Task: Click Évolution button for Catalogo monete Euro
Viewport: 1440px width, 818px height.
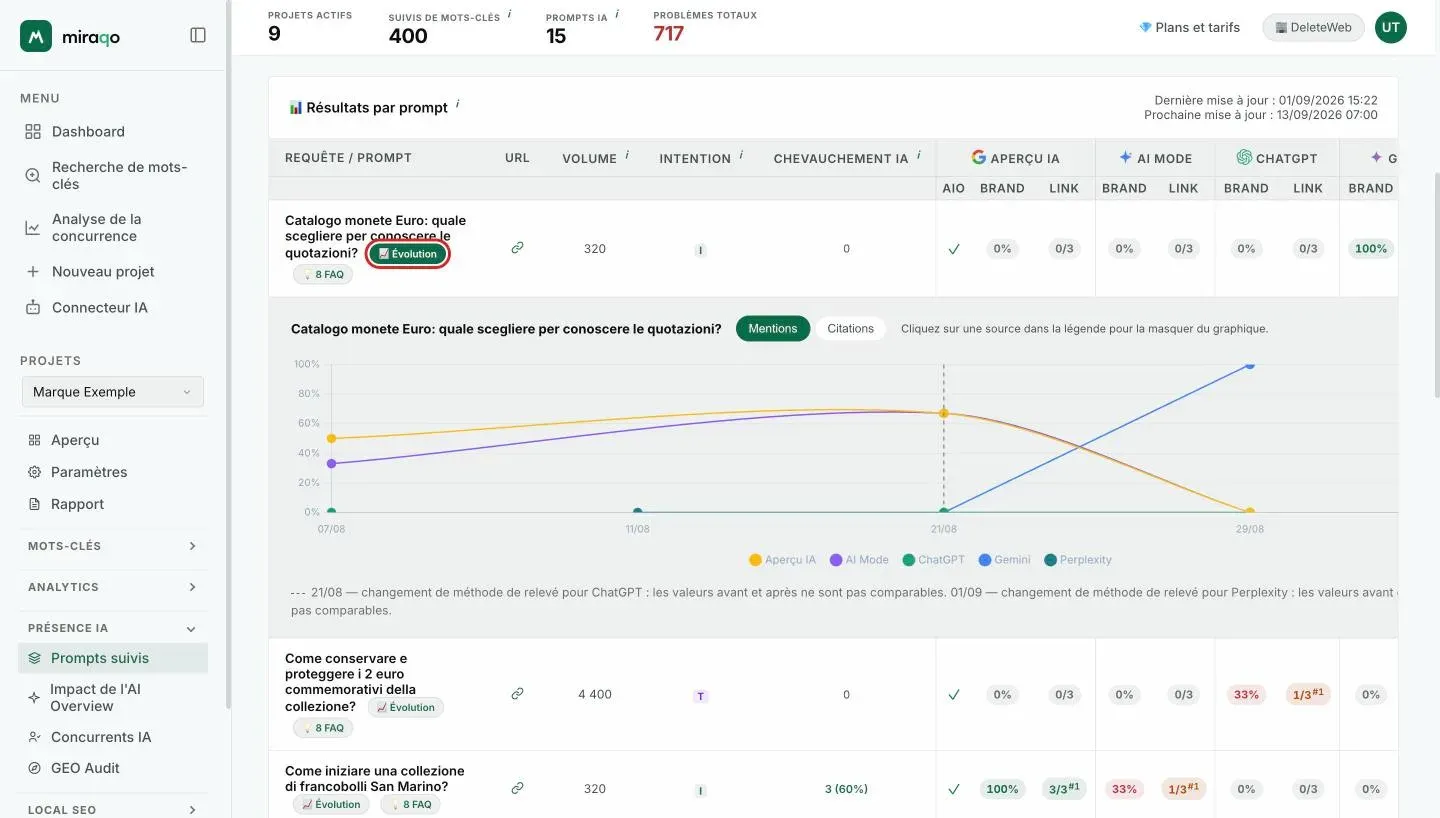Action: tap(408, 254)
